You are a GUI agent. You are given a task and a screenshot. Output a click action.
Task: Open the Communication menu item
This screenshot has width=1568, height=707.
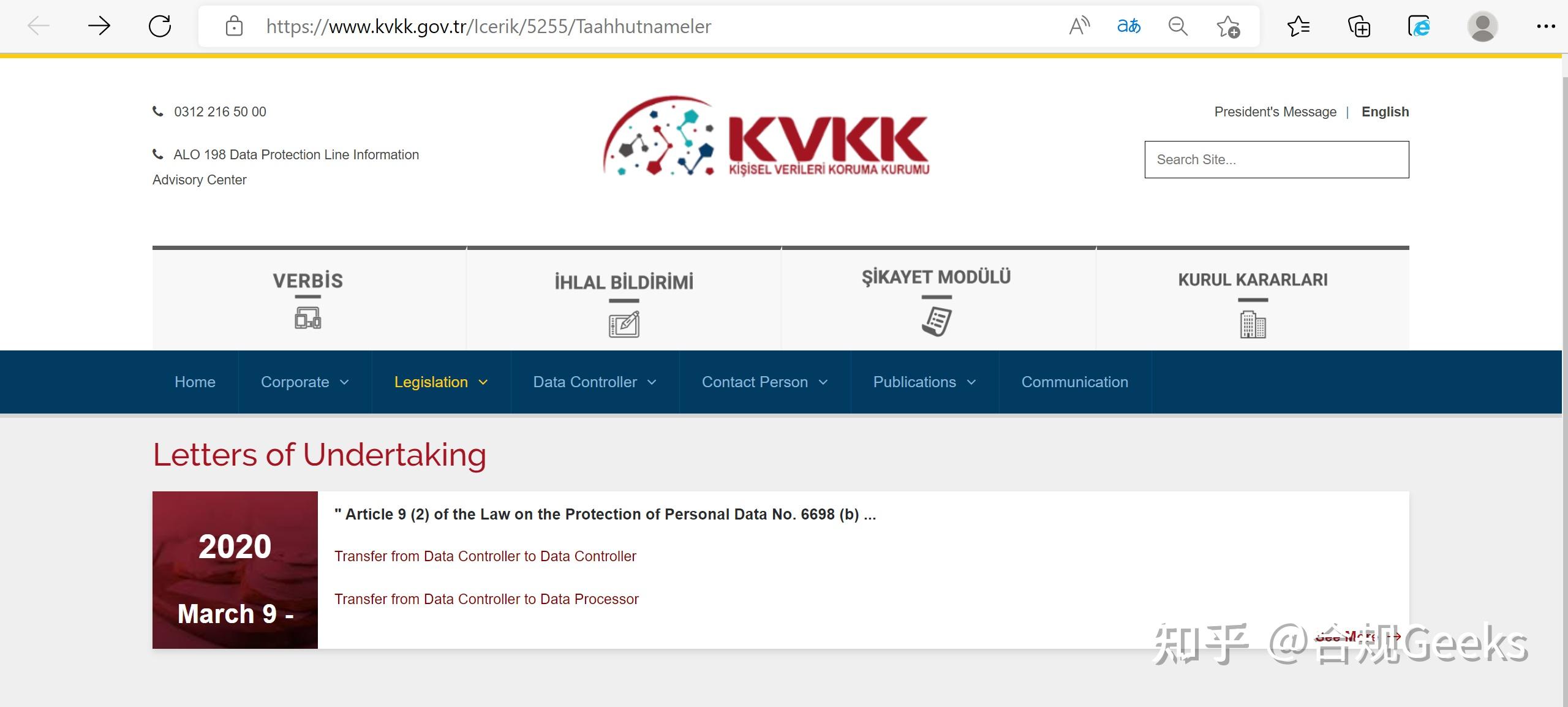(1074, 382)
